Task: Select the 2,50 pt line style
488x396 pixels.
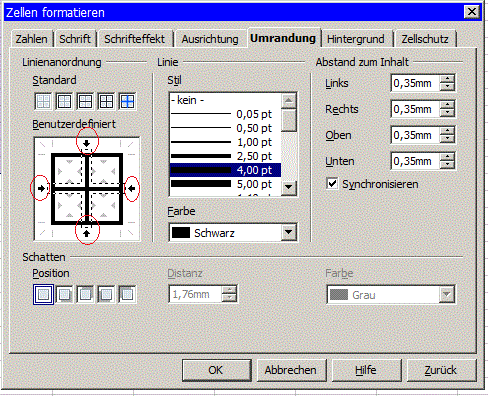Action: pos(225,156)
